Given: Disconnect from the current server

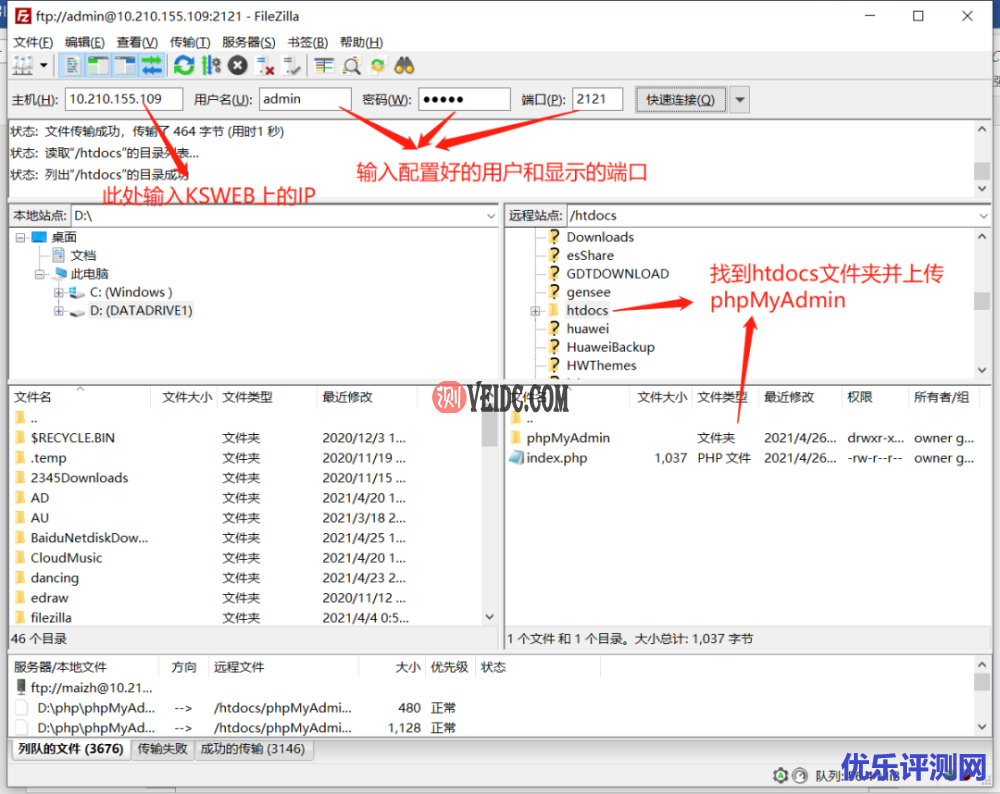Looking at the screenshot, I should [266, 66].
